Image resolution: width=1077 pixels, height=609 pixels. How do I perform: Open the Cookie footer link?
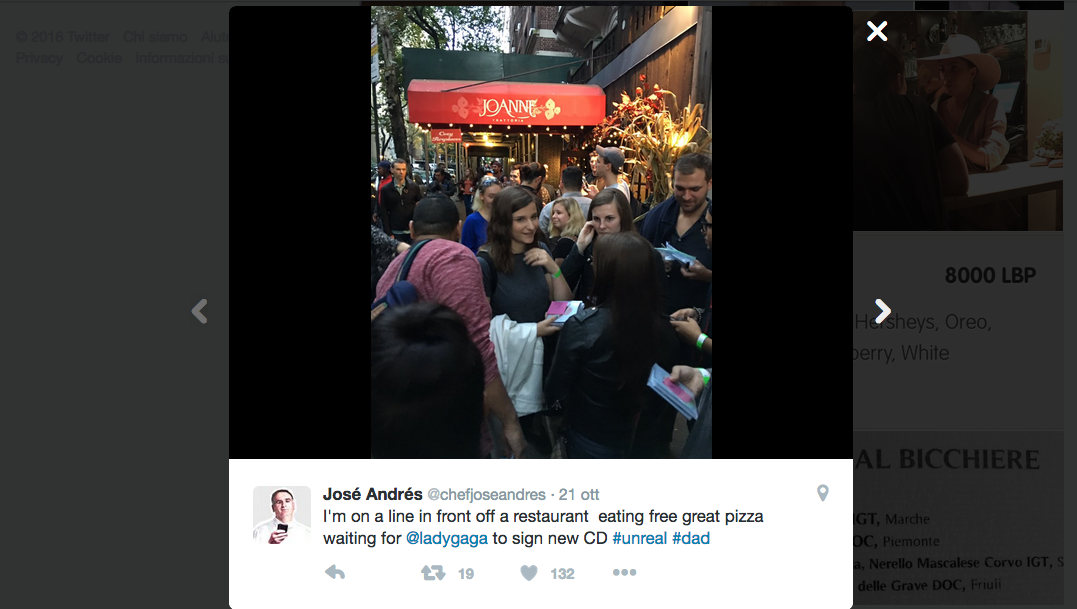[99, 58]
